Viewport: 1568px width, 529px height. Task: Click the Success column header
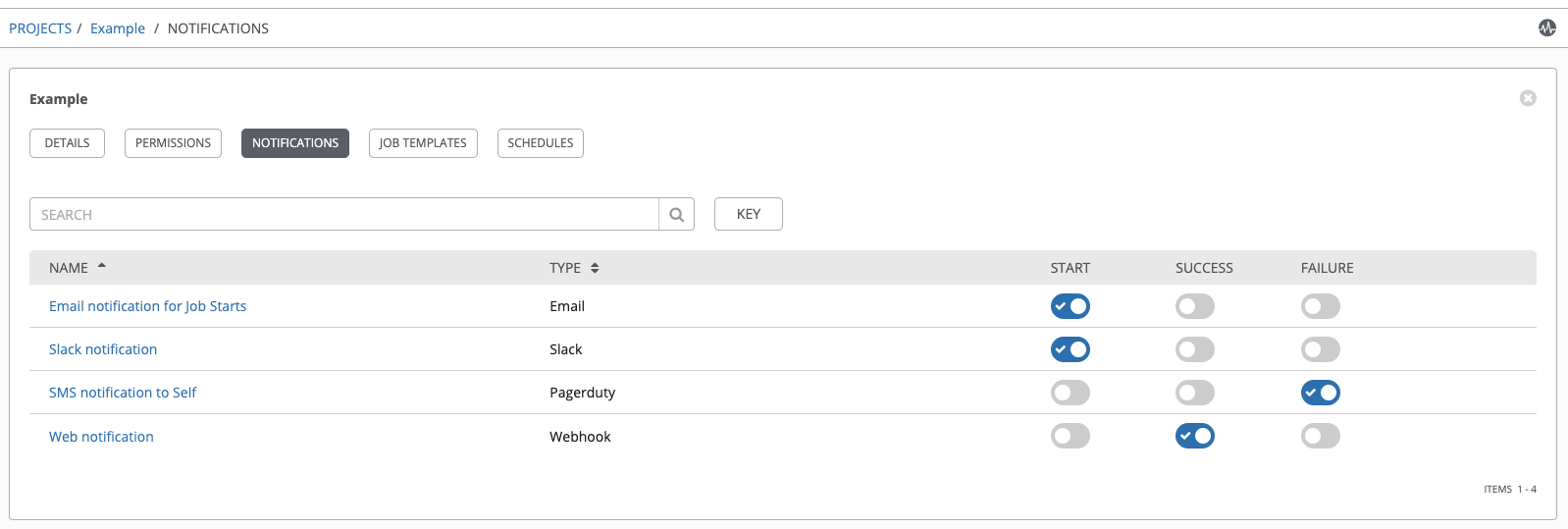click(x=1204, y=268)
